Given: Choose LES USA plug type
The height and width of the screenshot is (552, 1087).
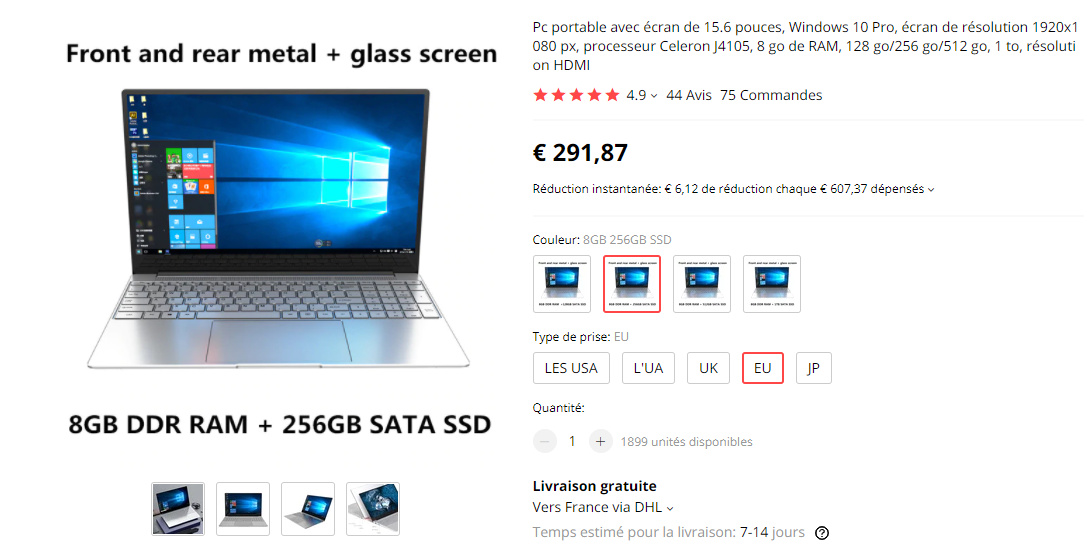Looking at the screenshot, I should tap(571, 368).
